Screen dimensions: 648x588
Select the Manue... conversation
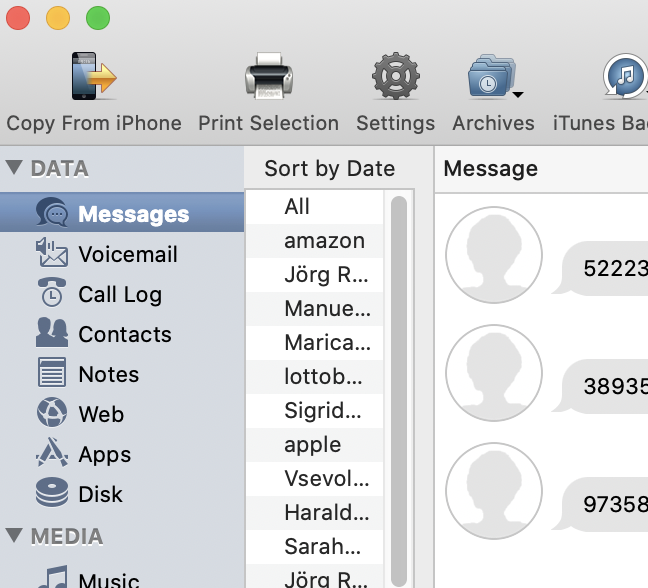315,309
